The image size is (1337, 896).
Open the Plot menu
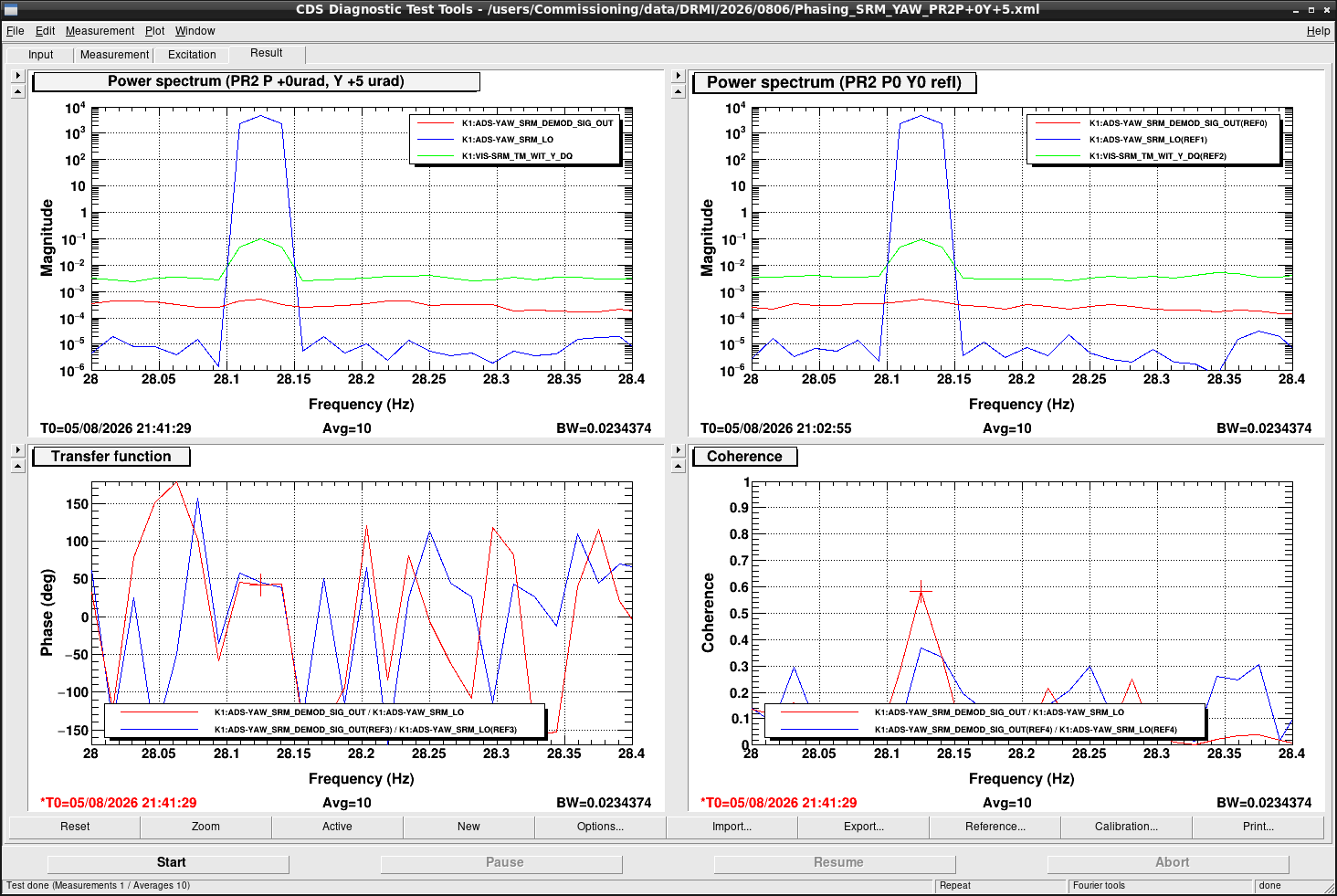click(x=154, y=31)
